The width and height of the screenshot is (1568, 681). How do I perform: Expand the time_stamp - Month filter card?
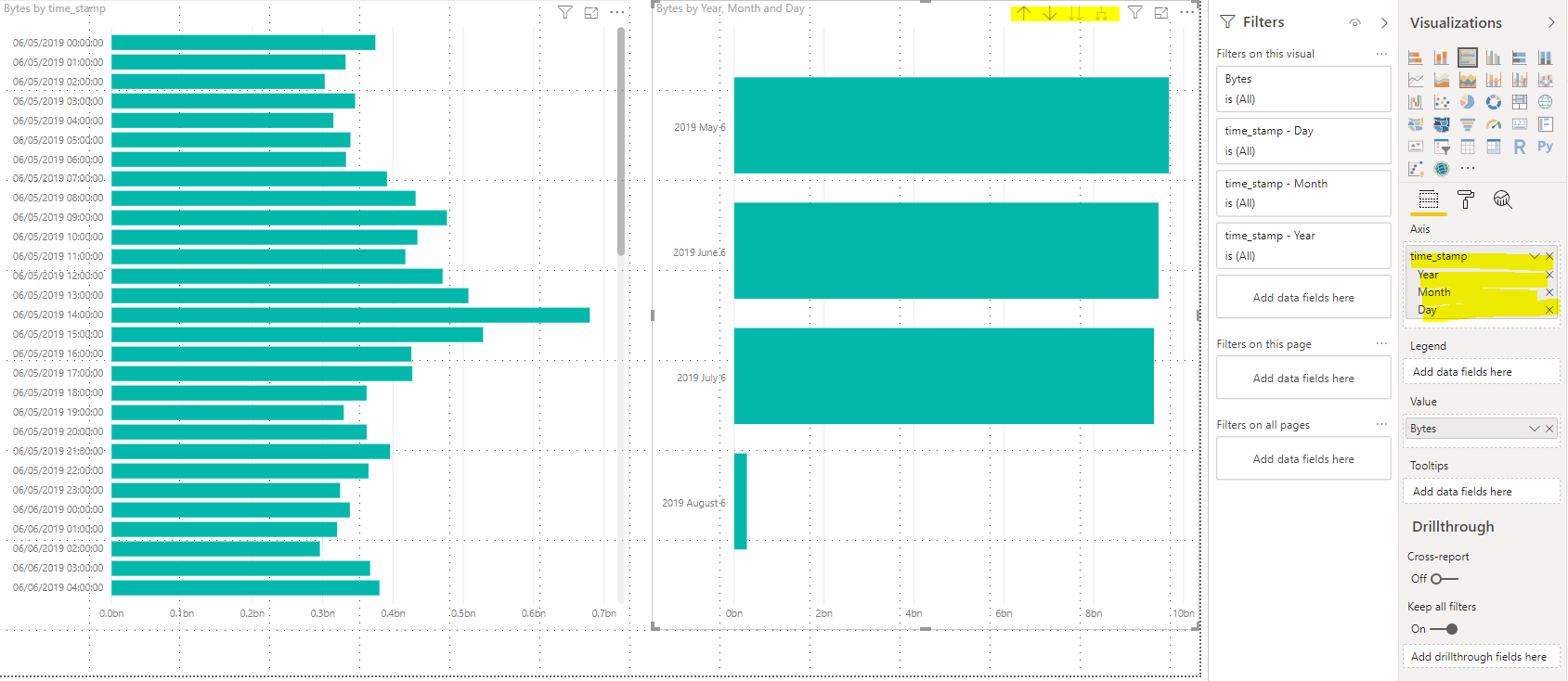point(1303,193)
